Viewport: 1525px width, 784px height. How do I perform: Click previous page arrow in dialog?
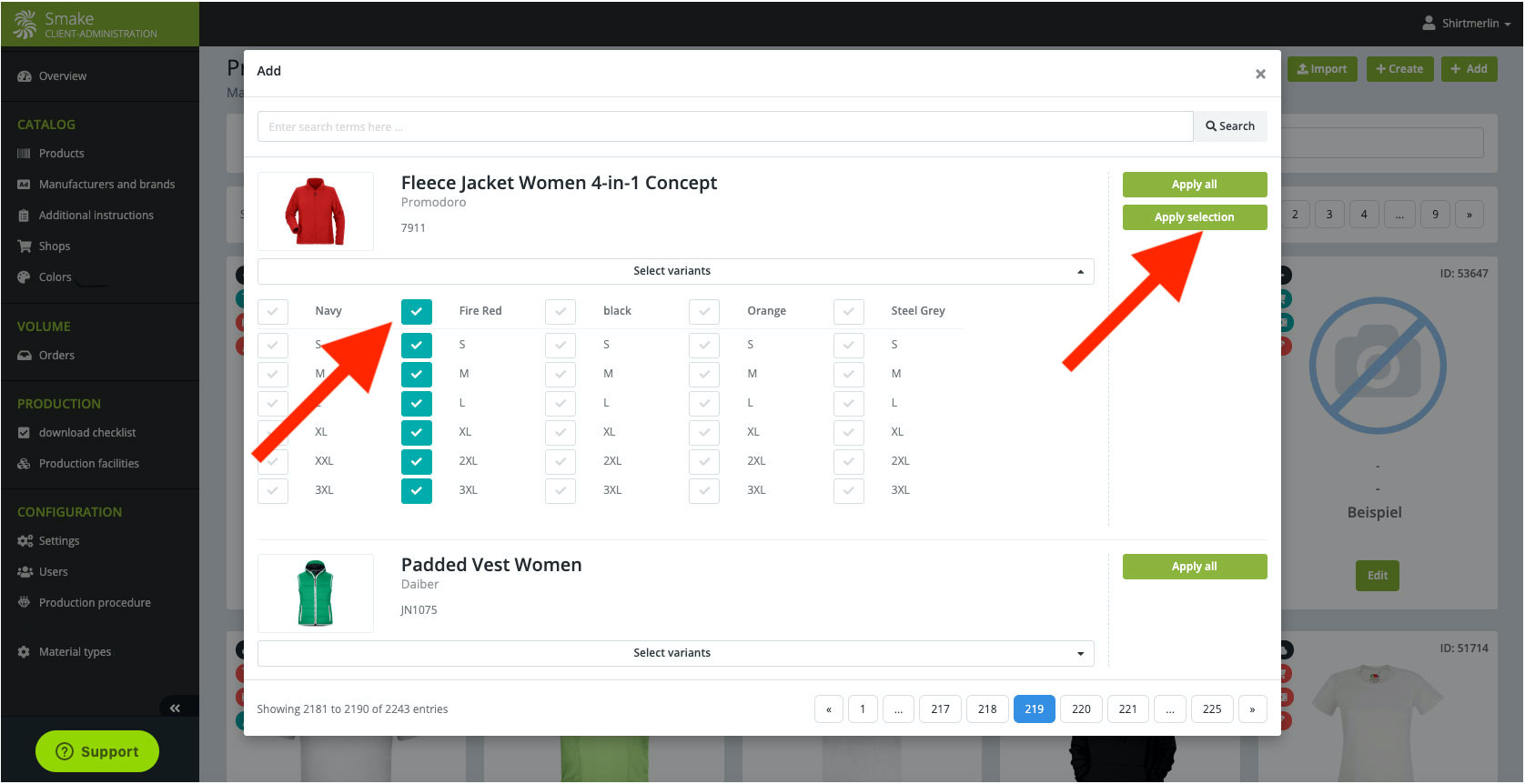pyautogui.click(x=829, y=709)
